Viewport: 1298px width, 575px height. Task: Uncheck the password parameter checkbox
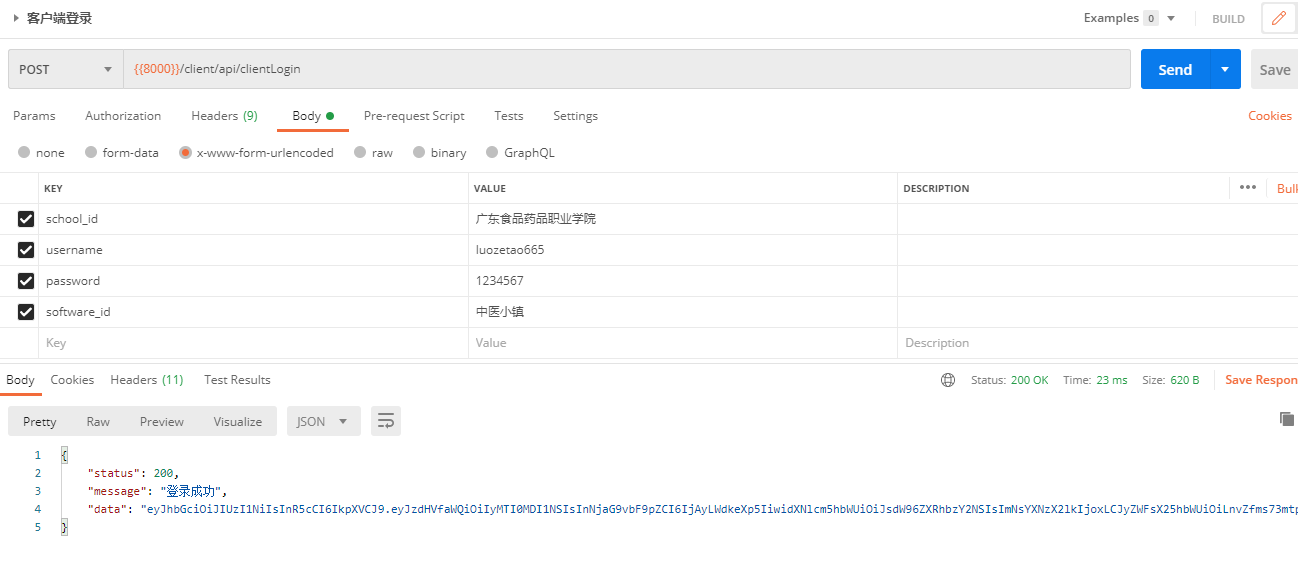(x=26, y=281)
